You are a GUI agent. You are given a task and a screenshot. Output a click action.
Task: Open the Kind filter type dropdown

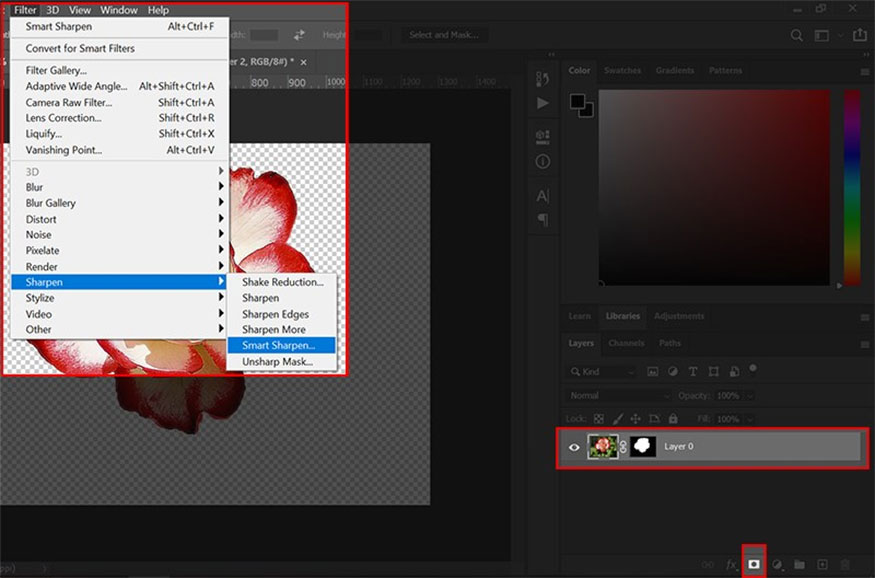click(x=602, y=372)
